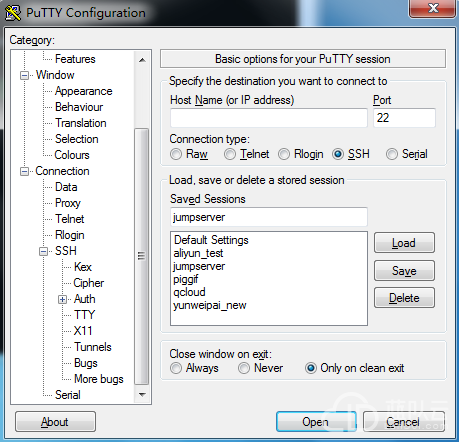The width and height of the screenshot is (459, 442).
Task: Click the category tree scrollbar thumb
Action: pos(142,256)
